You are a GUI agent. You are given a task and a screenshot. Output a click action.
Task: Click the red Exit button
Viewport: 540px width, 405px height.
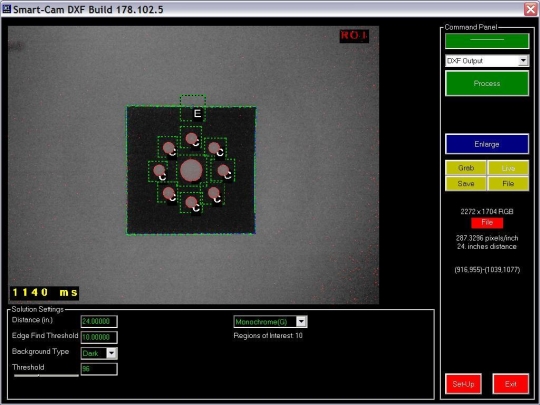click(x=510, y=384)
